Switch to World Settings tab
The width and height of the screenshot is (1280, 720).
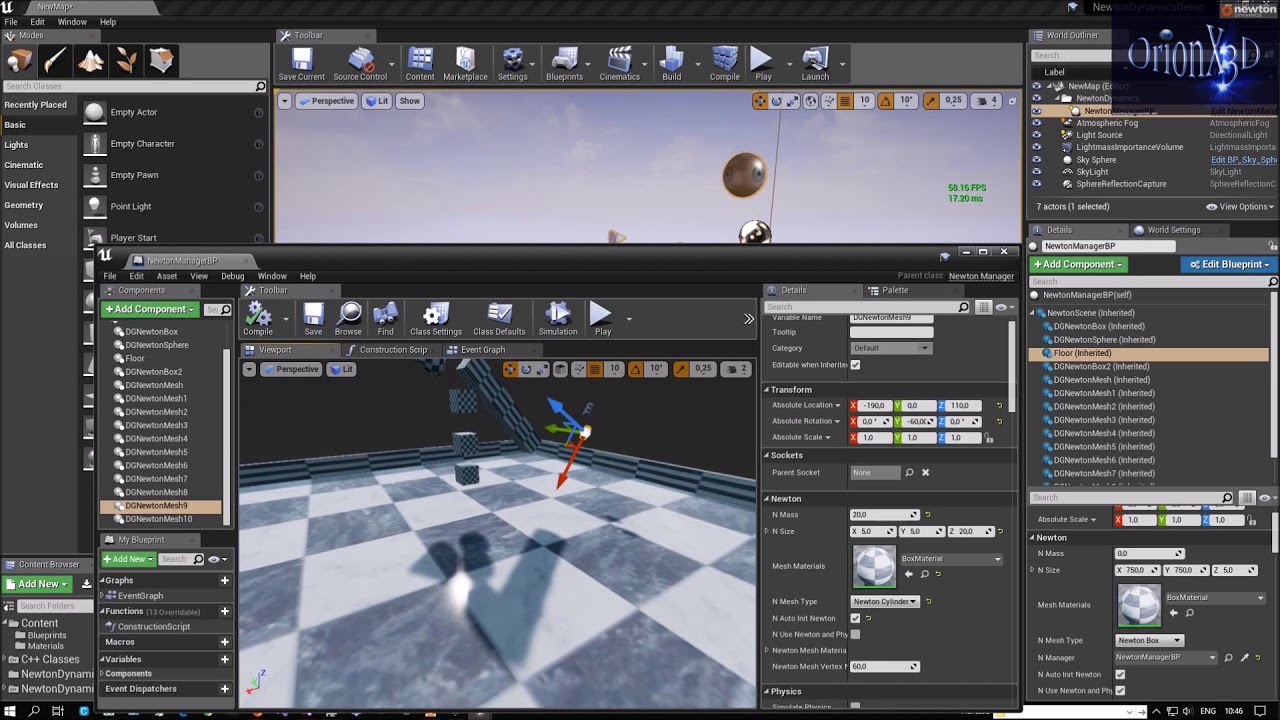click(x=1174, y=230)
